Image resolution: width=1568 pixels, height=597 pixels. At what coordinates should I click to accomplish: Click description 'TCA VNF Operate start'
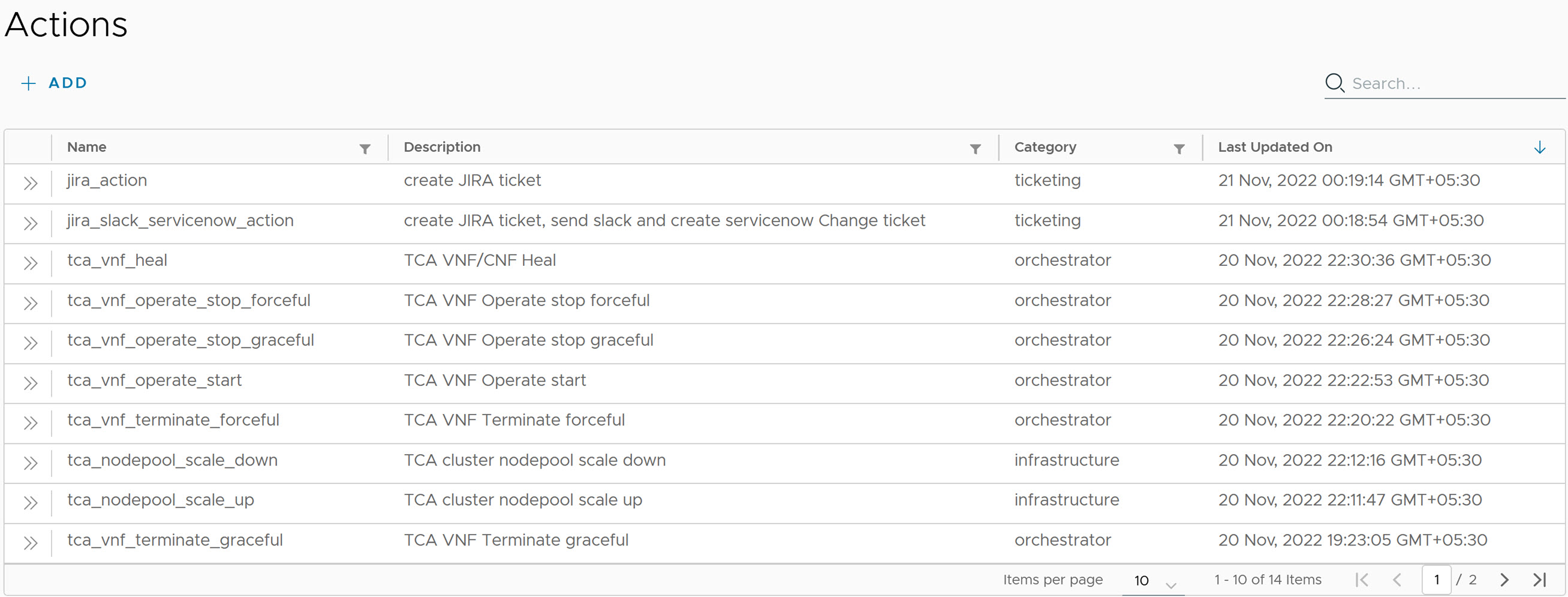click(x=495, y=380)
